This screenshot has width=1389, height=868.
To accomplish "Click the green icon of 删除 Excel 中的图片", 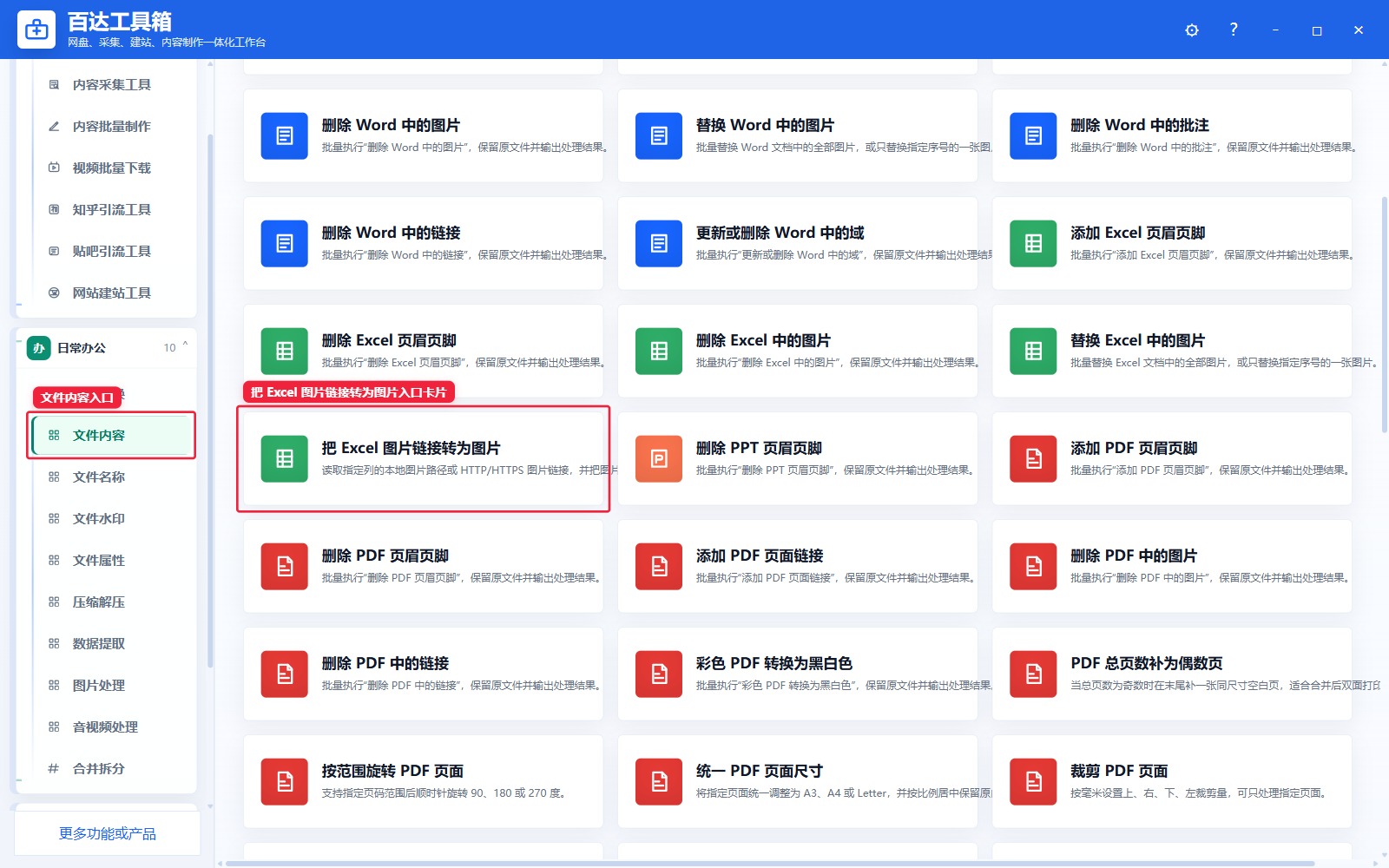I will point(659,351).
